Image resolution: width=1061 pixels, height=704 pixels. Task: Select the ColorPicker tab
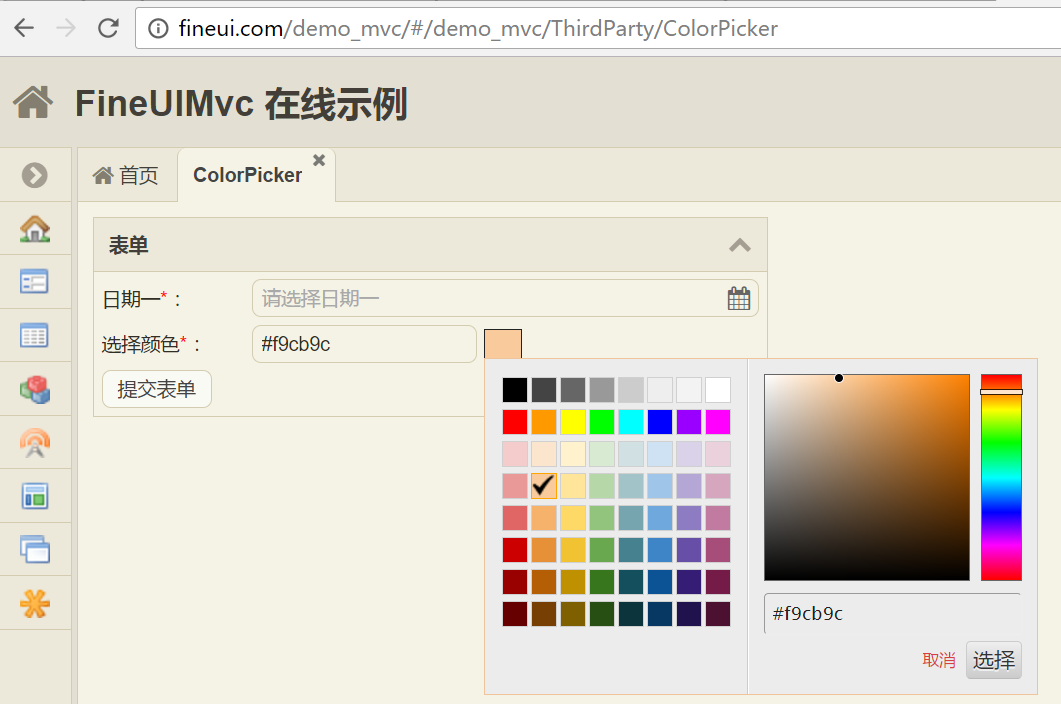pyautogui.click(x=248, y=175)
